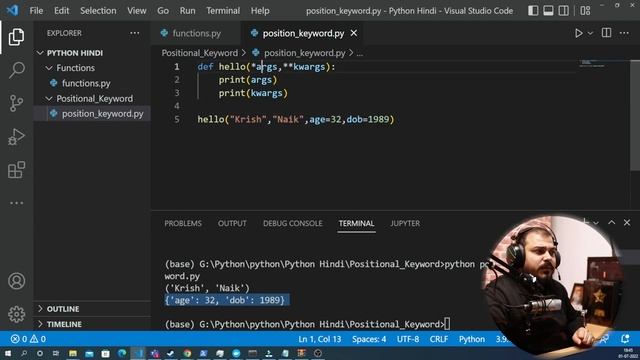
Task: Maximize the terminal panel with up chevron
Action: click(611, 222)
